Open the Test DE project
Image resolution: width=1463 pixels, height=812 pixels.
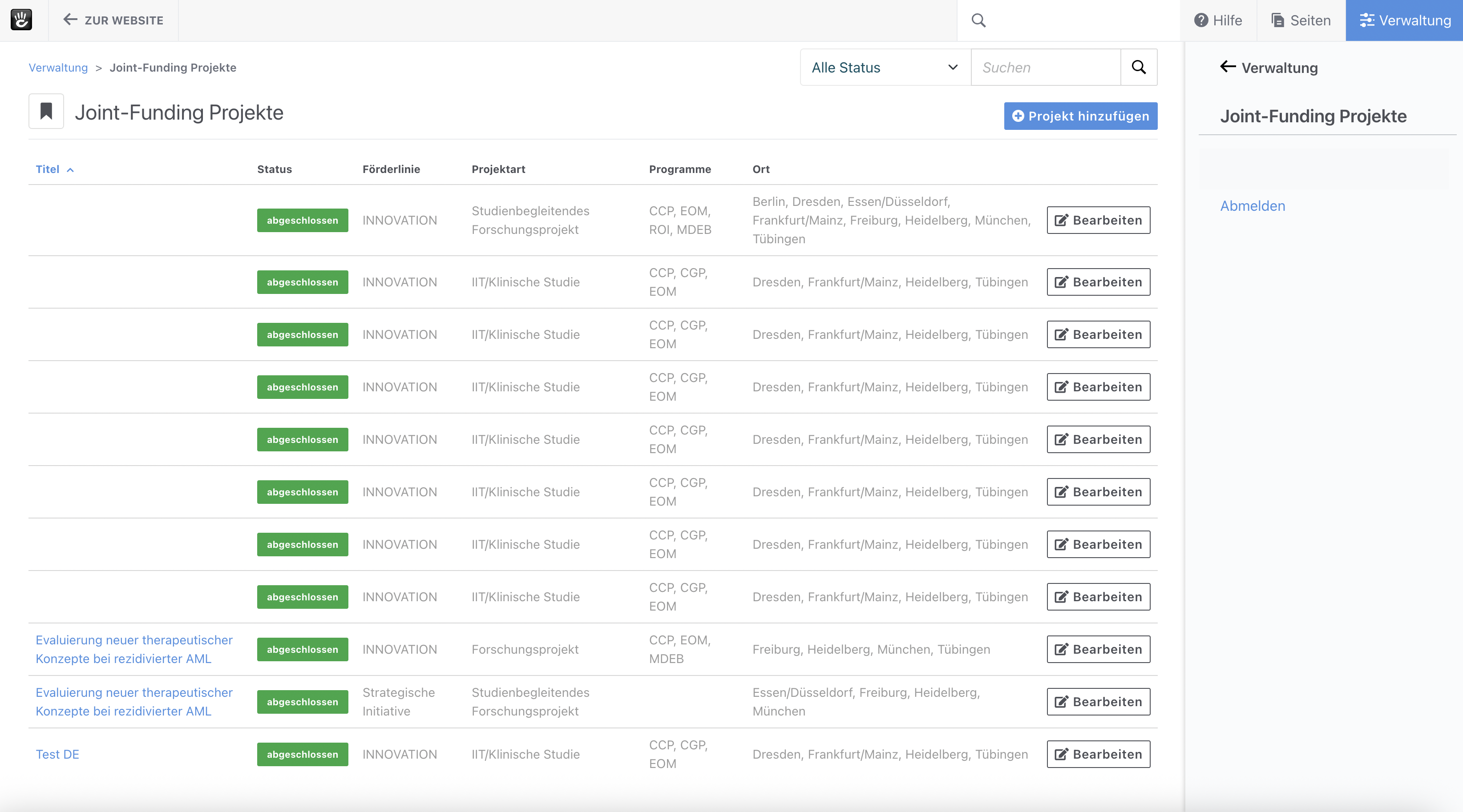[57, 754]
